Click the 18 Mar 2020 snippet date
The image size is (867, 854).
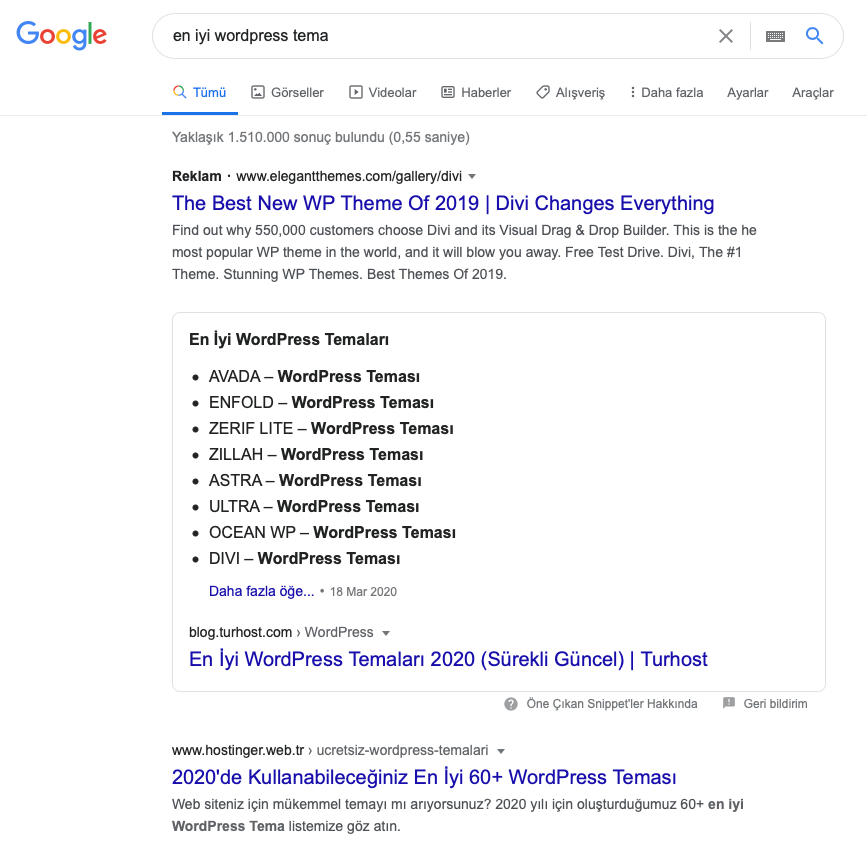[x=363, y=592]
